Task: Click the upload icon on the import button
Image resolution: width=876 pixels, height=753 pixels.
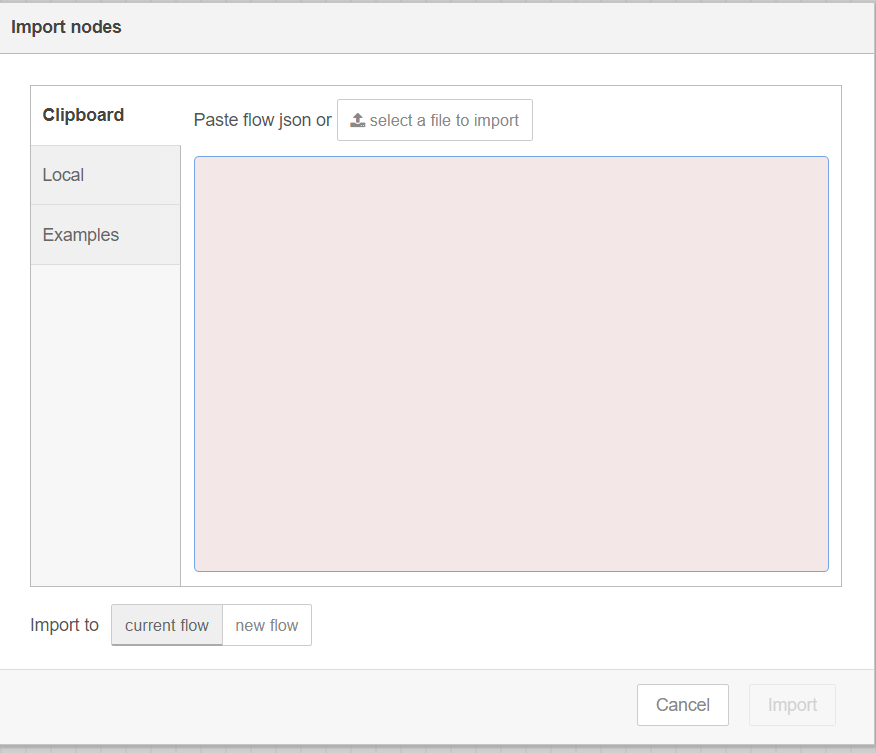Action: 357,119
